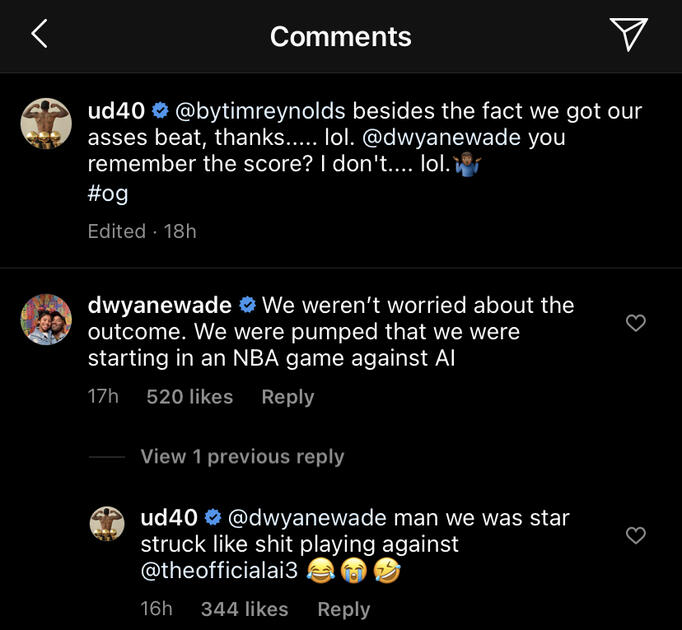The image size is (682, 630).
Task: Tap ud40's avatar in the reply
Action: [108, 525]
